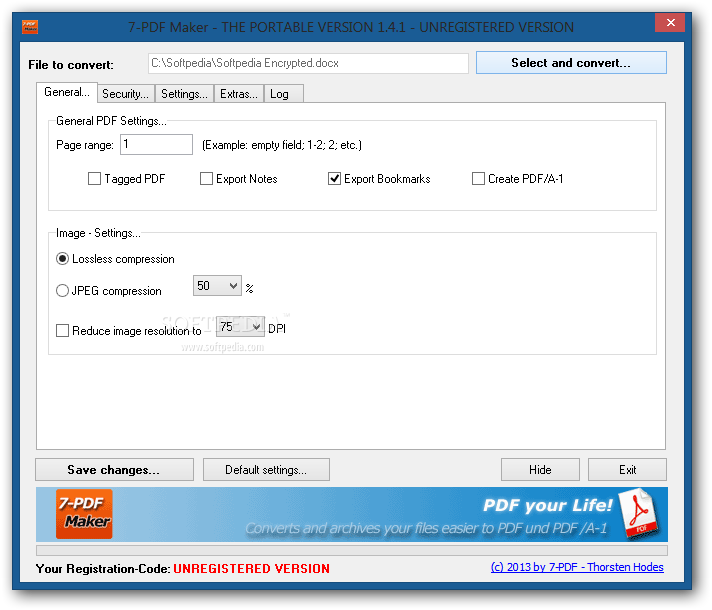This screenshot has height=610, width=712.
Task: Open the 7-PDF Thorsten Hodes copyright link
Action: 577,567
